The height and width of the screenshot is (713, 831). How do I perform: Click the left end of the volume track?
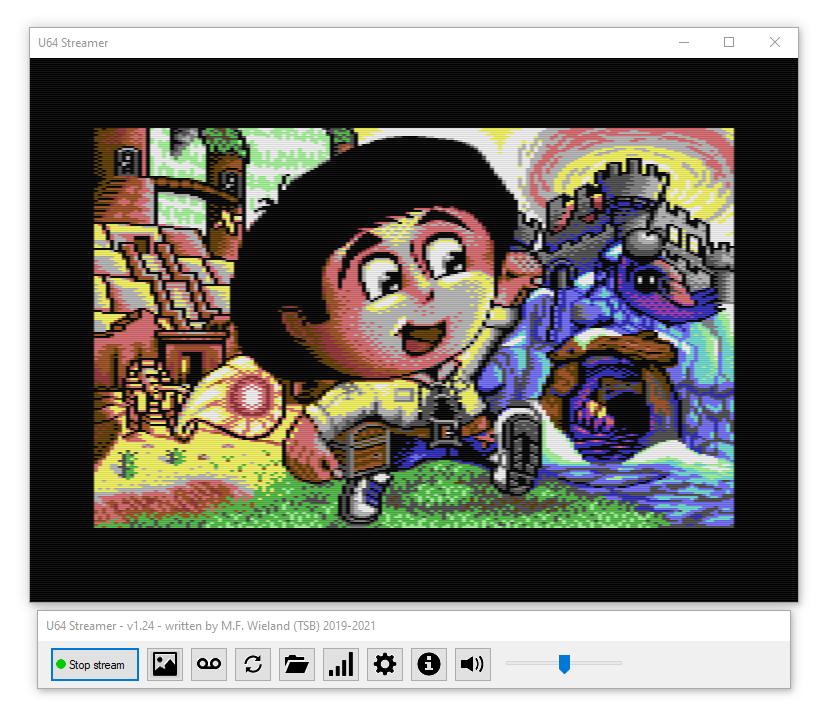pos(509,663)
